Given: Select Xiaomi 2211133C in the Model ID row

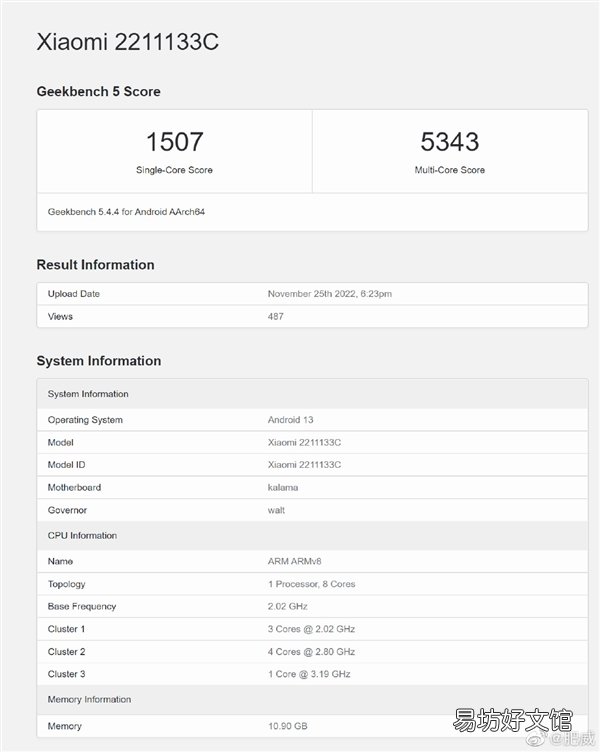Looking at the screenshot, I should [x=304, y=465].
